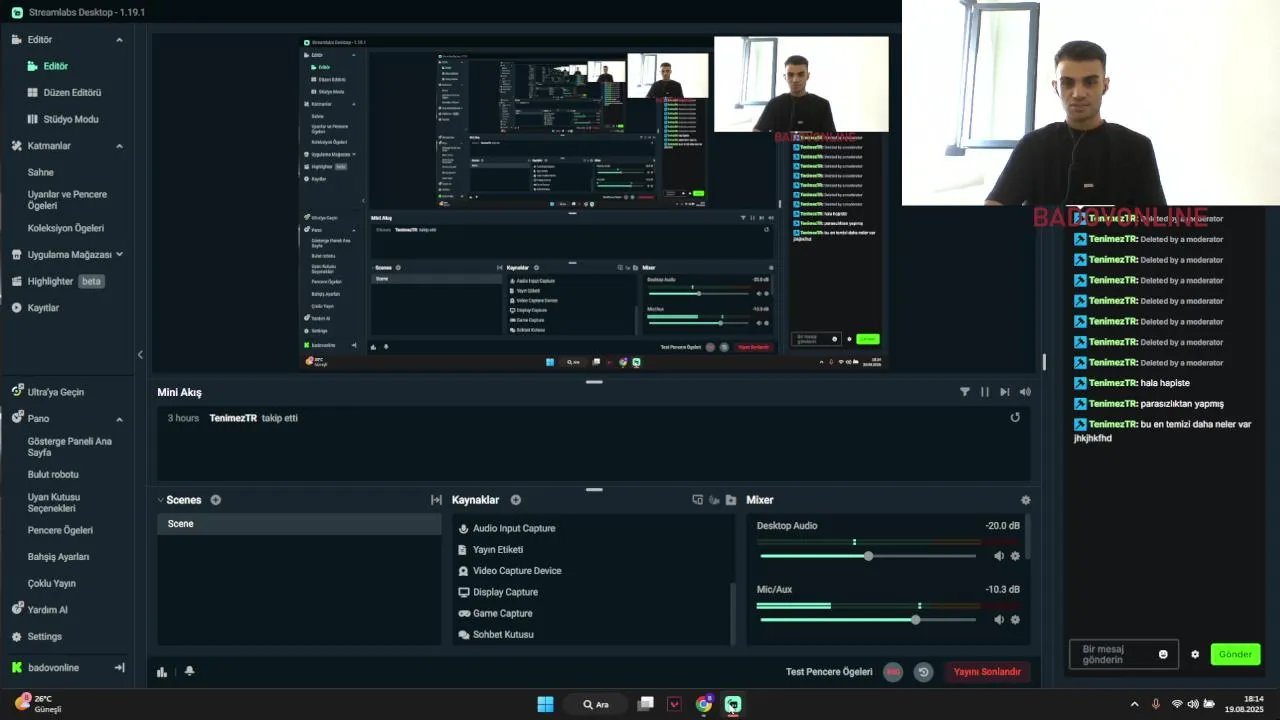Add a new scene
1280x720 pixels.
pyautogui.click(x=215, y=500)
